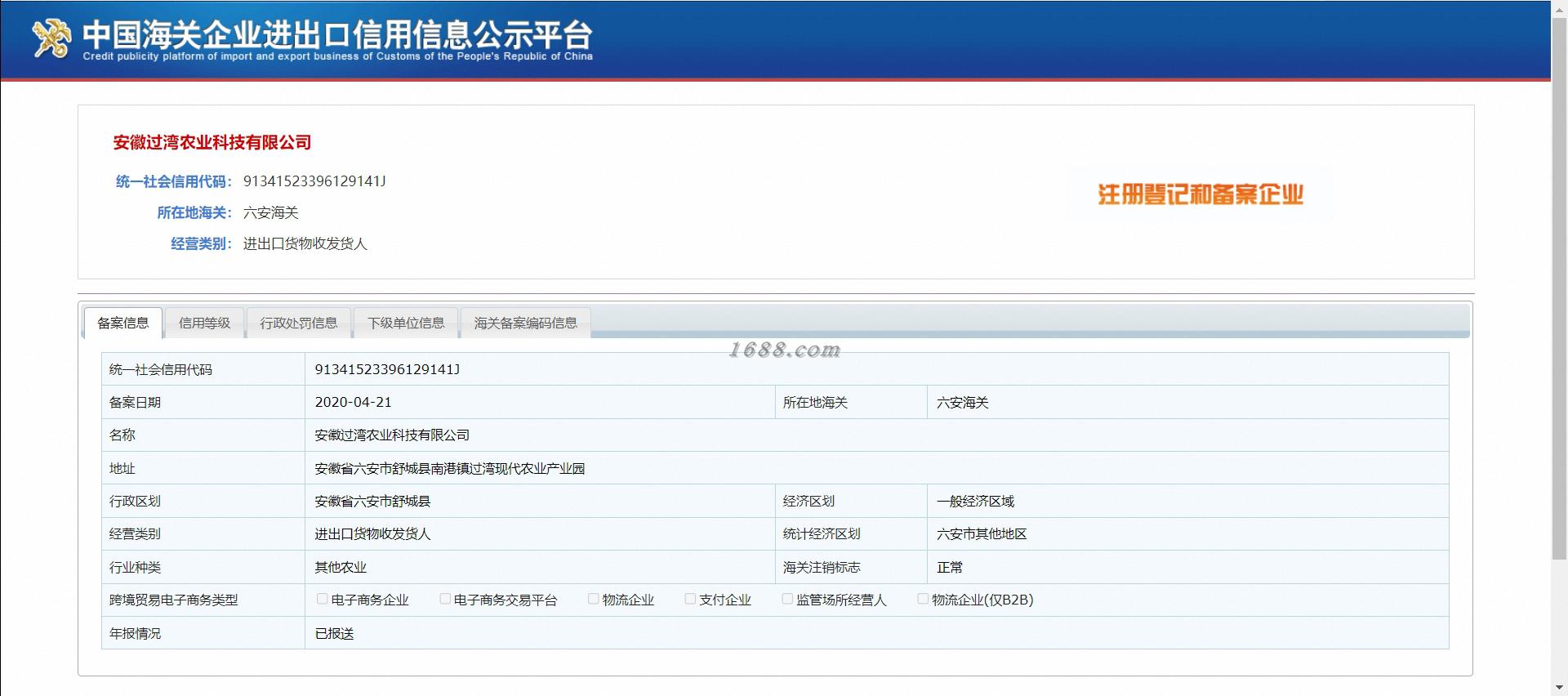This screenshot has width=1568, height=696.
Task: Go to the 海关备案编码信息 tab
Action: coord(526,323)
